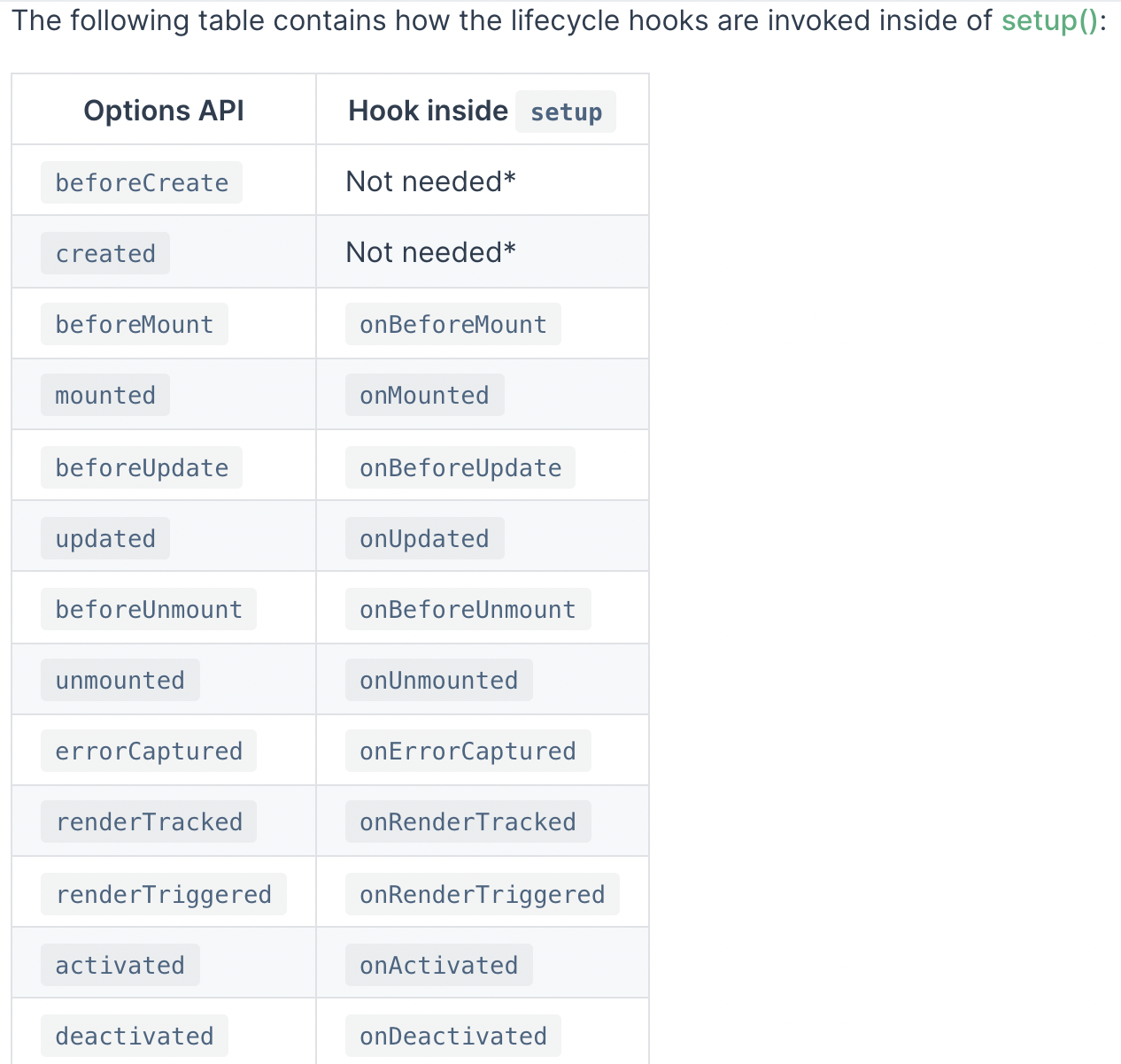Select the onRenderTriggered hook label
1121x1064 pixels.
coord(482,895)
